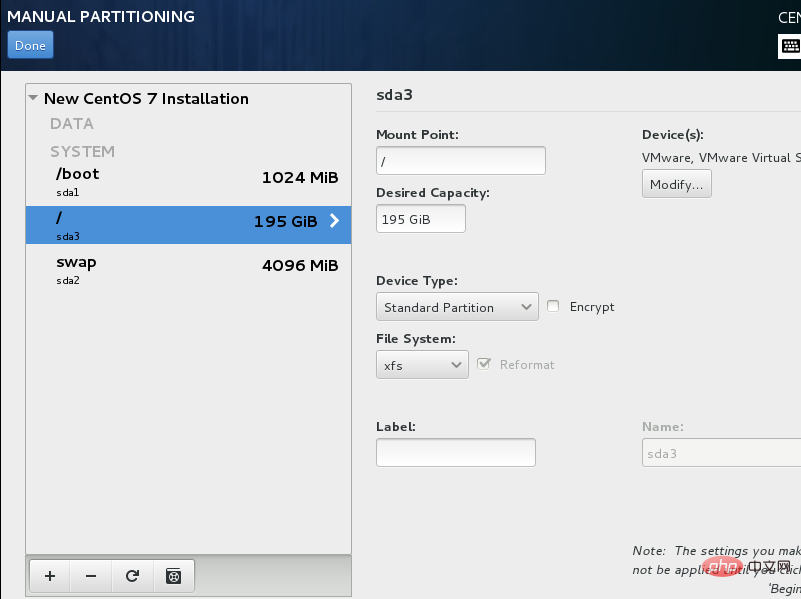Screen dimensions: 801x599
Task: Enable the Encrypt checkbox
Action: tap(553, 306)
